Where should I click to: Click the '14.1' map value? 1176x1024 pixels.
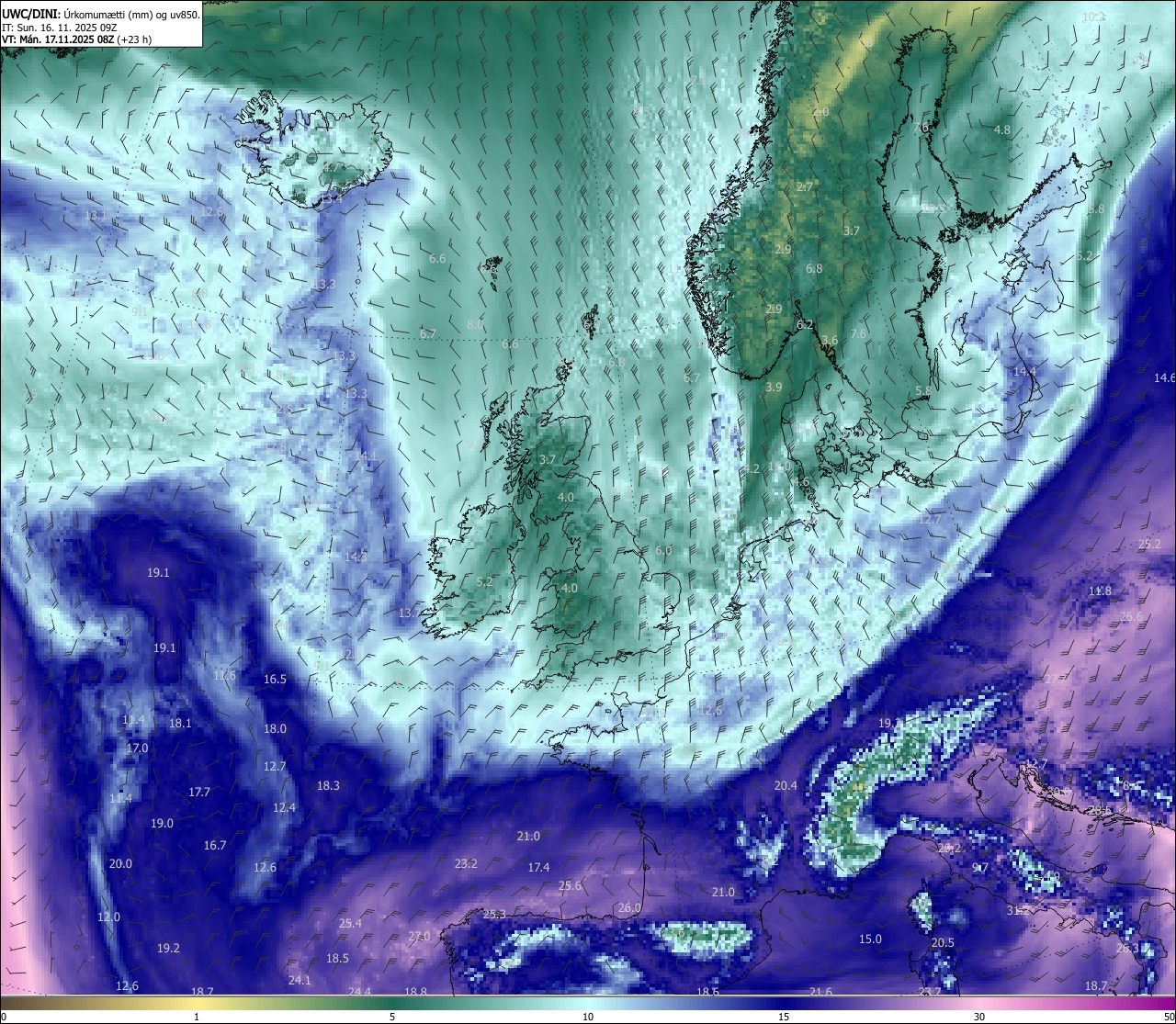(366, 456)
